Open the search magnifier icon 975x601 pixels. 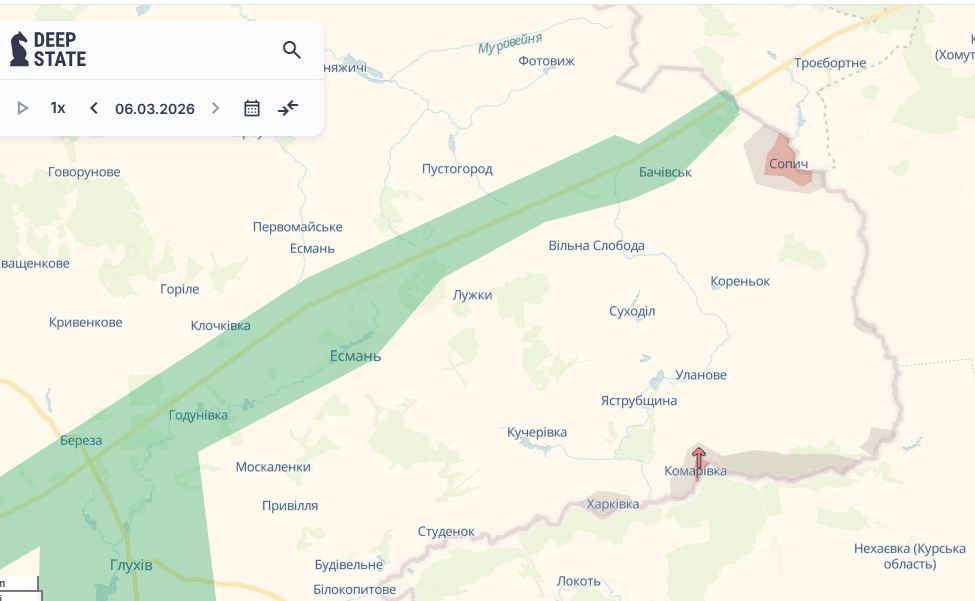tap(291, 50)
